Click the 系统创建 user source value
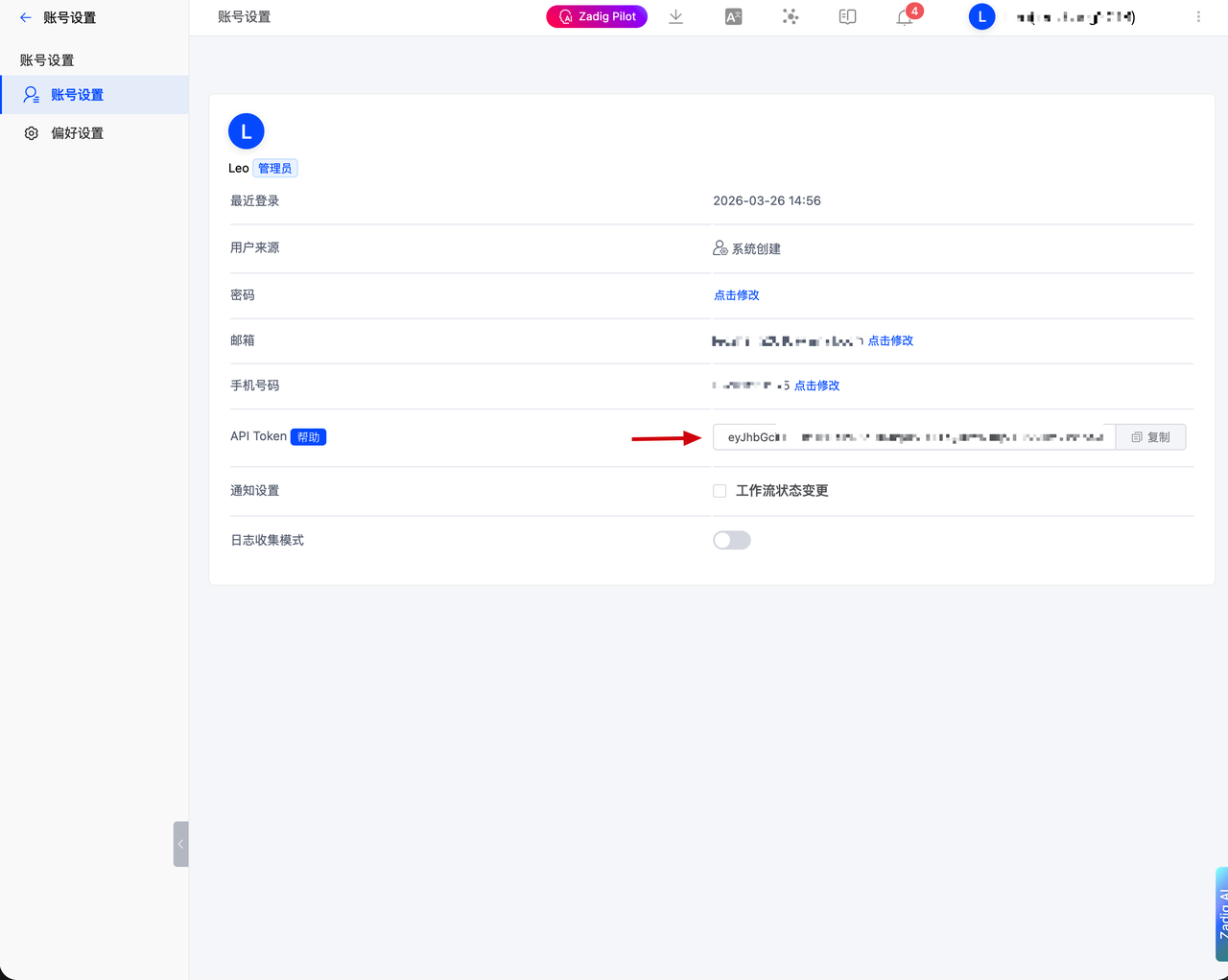 [756, 248]
